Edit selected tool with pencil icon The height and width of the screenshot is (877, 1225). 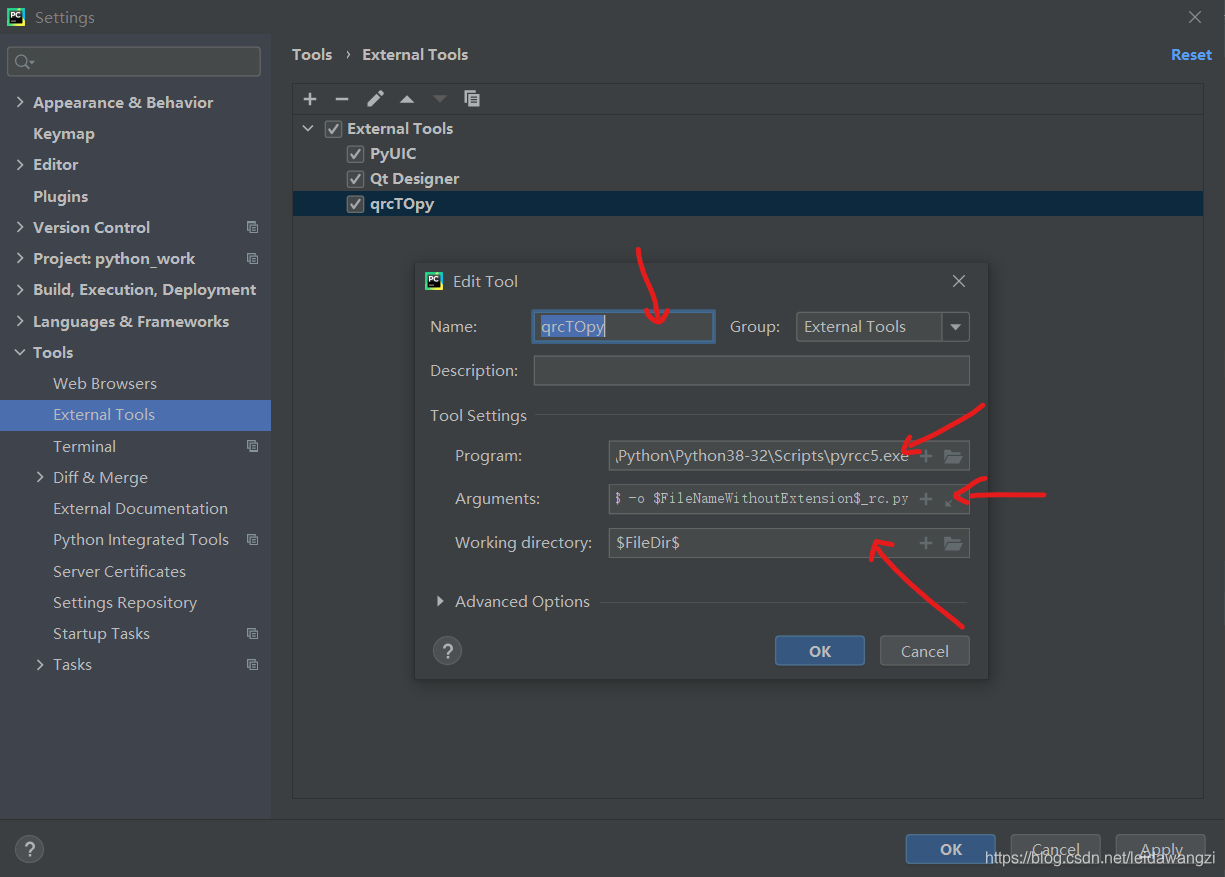pyautogui.click(x=375, y=99)
